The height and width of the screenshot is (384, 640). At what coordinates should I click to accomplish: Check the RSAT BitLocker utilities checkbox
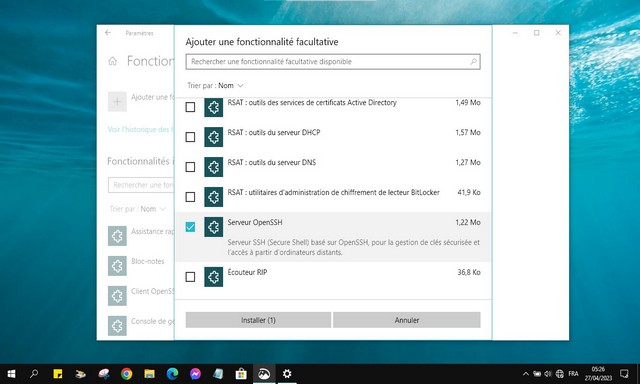coord(190,197)
